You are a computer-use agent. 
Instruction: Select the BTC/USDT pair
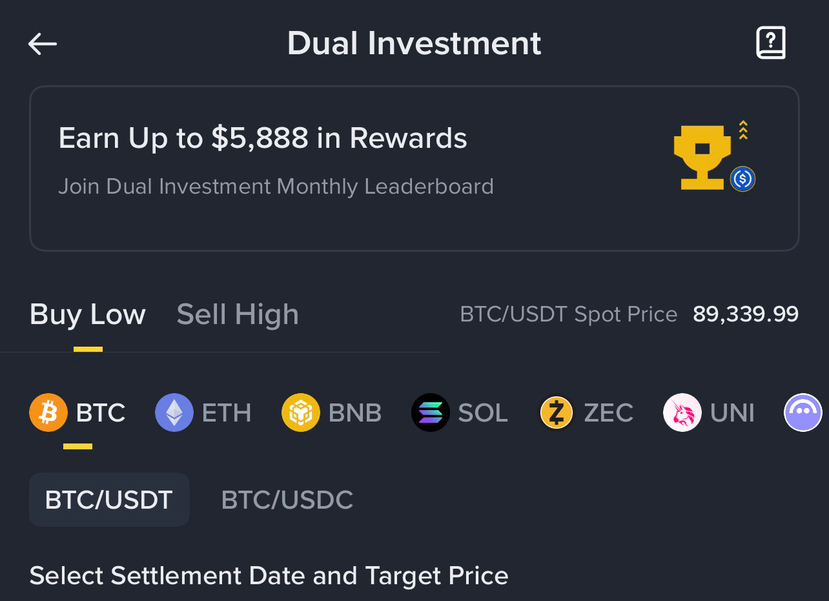[109, 499]
